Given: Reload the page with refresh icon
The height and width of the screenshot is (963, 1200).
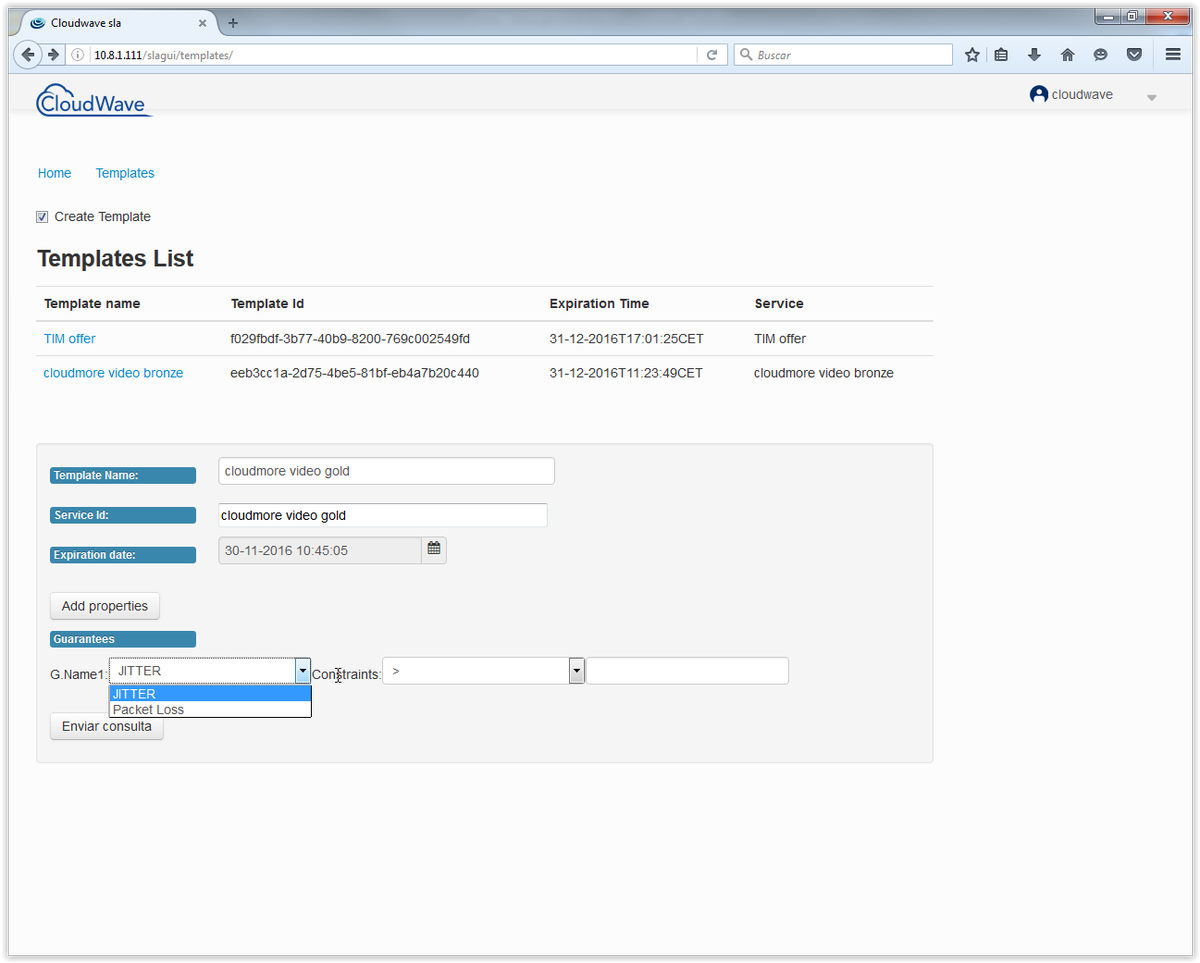Looking at the screenshot, I should (x=712, y=55).
